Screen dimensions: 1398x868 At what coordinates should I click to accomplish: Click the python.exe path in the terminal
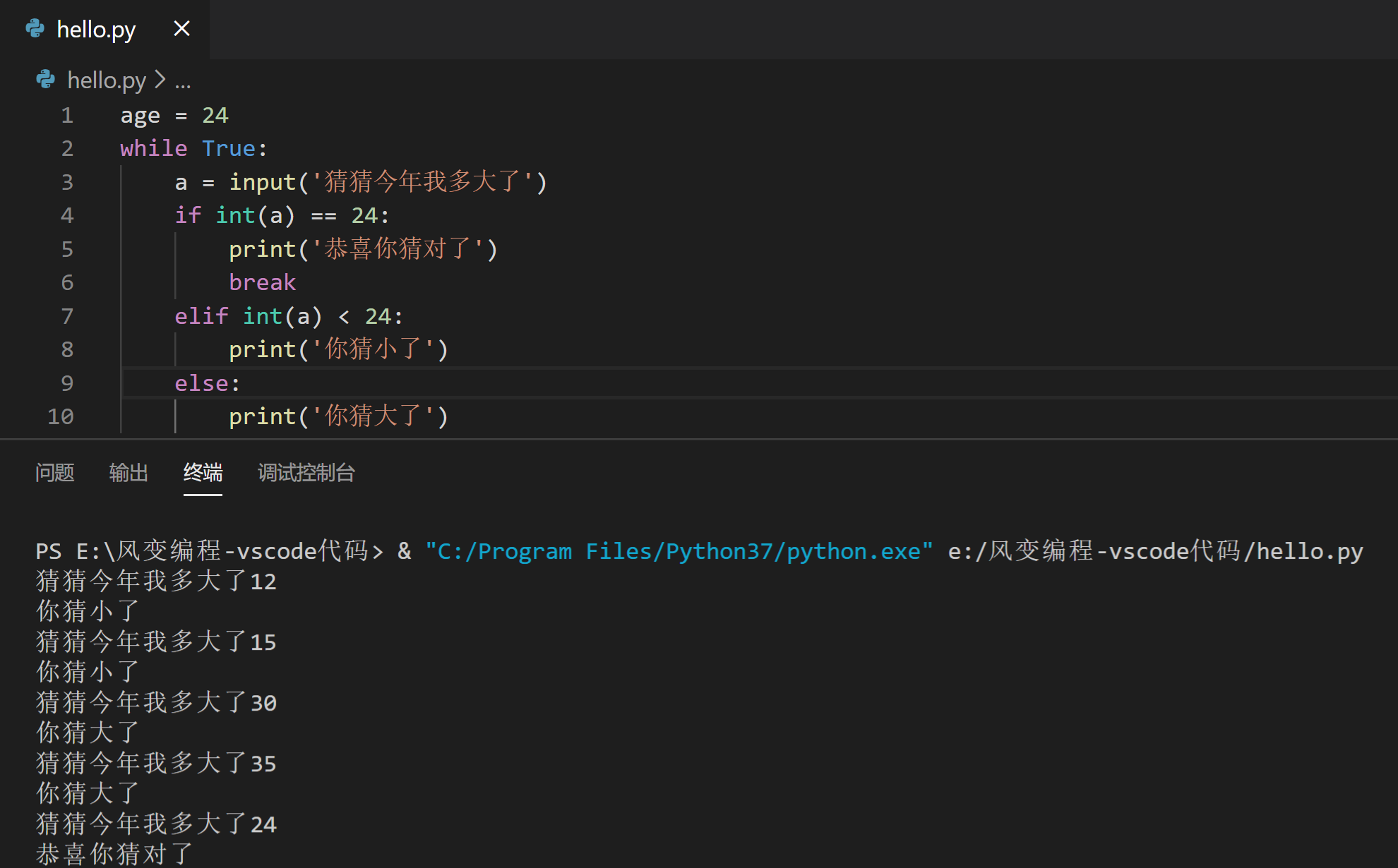point(678,551)
